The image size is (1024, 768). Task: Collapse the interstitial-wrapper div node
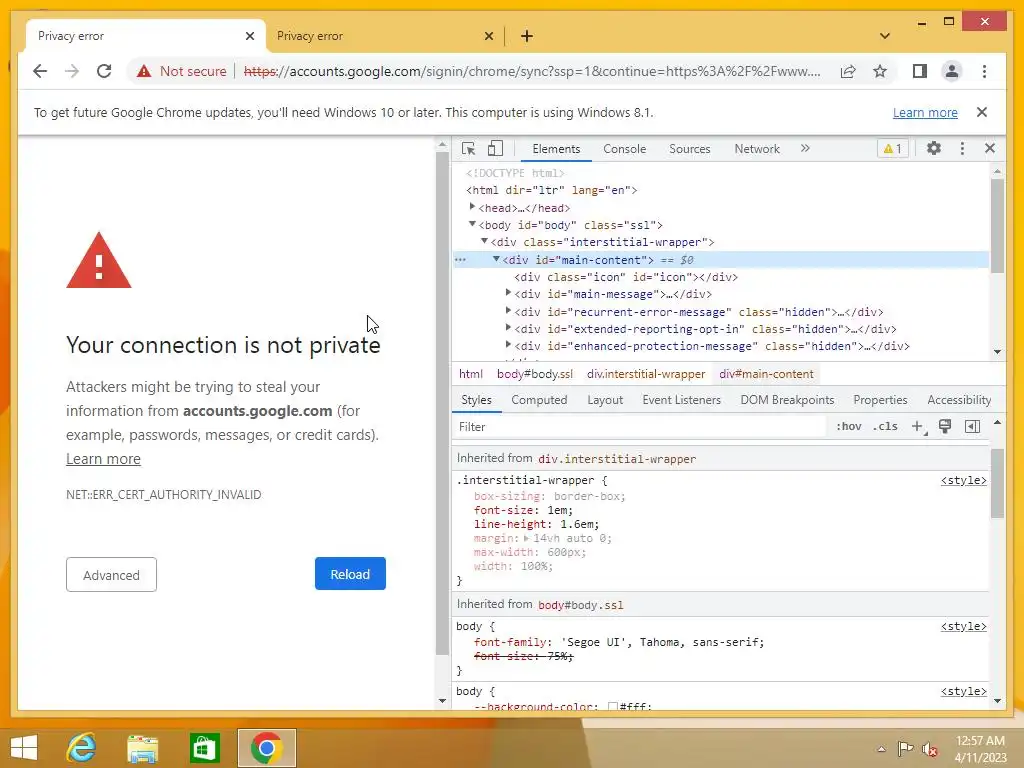tap(484, 241)
